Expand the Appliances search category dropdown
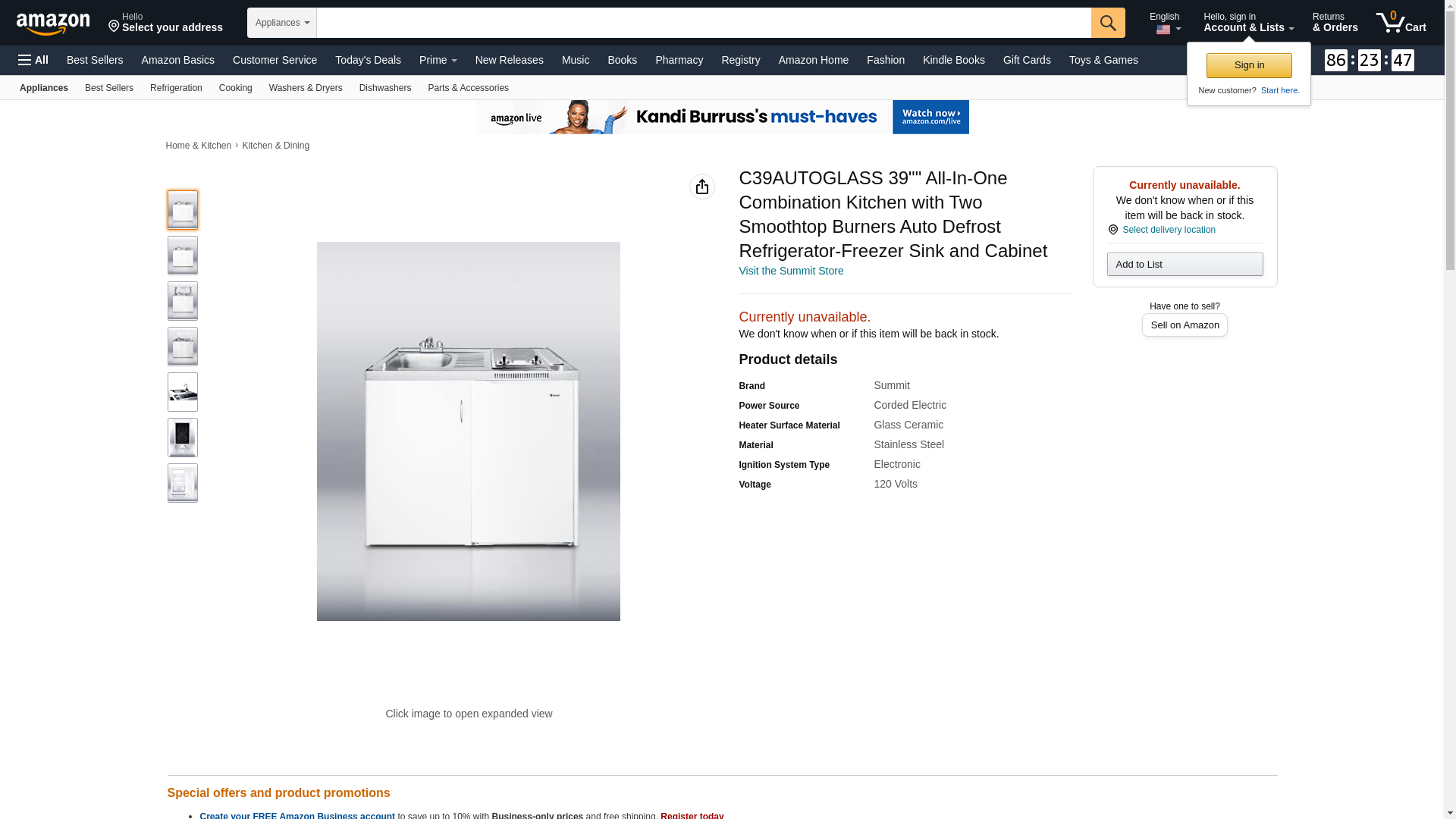Viewport: 1456px width, 819px height. pos(282,23)
